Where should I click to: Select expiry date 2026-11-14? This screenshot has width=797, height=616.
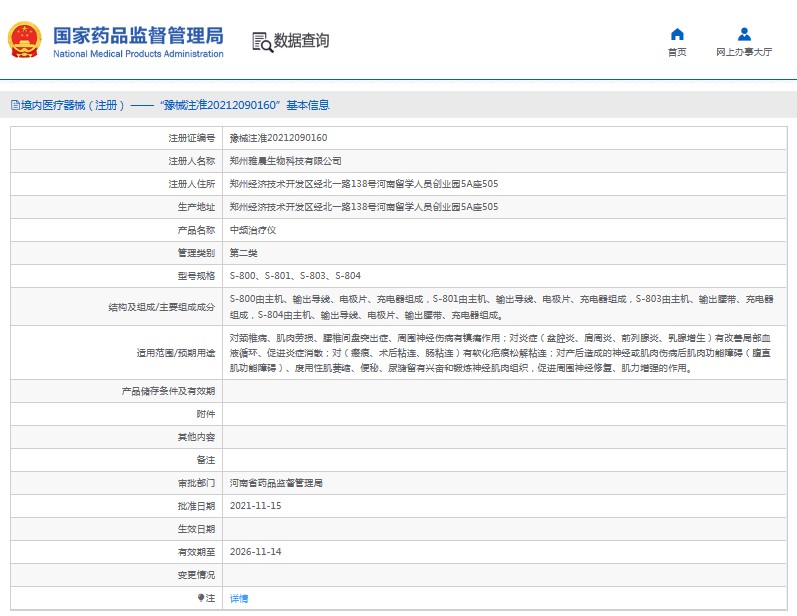[x=255, y=551]
